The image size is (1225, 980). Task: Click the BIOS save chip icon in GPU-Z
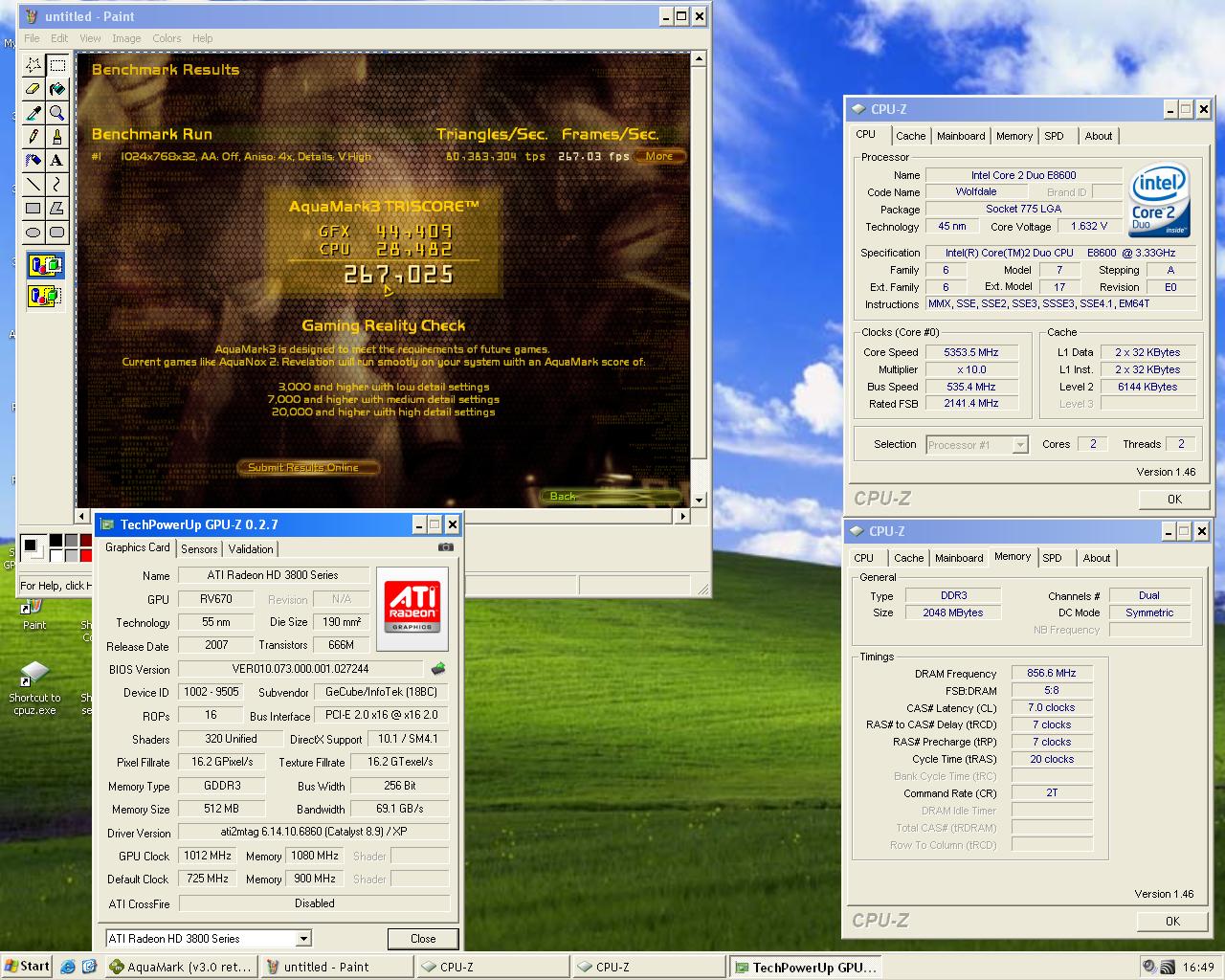[x=438, y=669]
